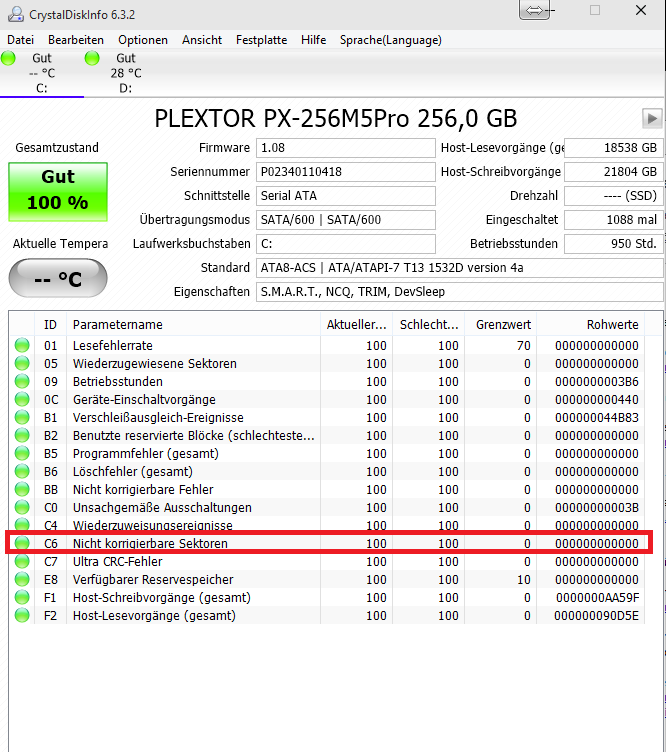Click the -- °C temperature button
Screen dimensions: 666x752
[x=58, y=278]
